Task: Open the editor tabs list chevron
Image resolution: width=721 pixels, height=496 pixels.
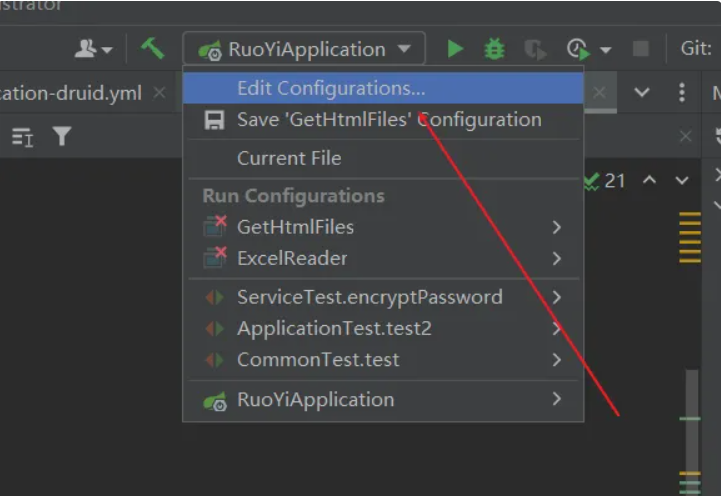Action: [x=642, y=92]
